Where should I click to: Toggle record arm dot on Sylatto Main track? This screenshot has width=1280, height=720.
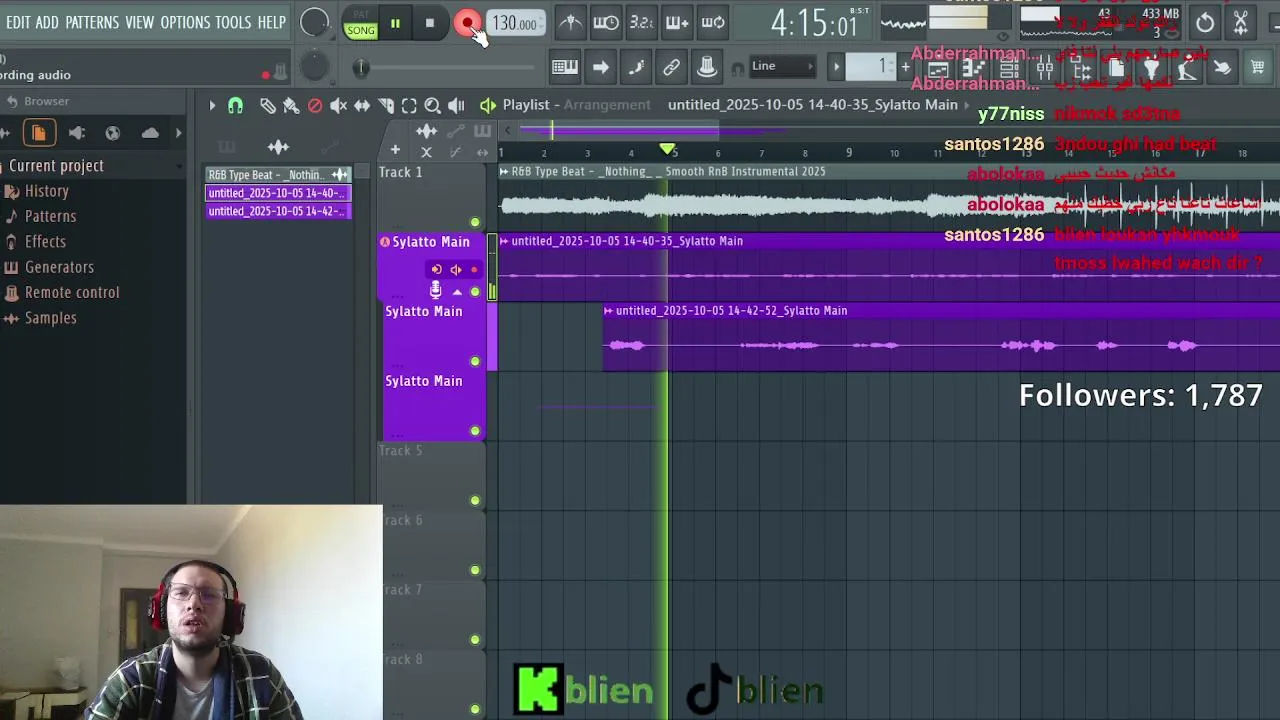474,269
